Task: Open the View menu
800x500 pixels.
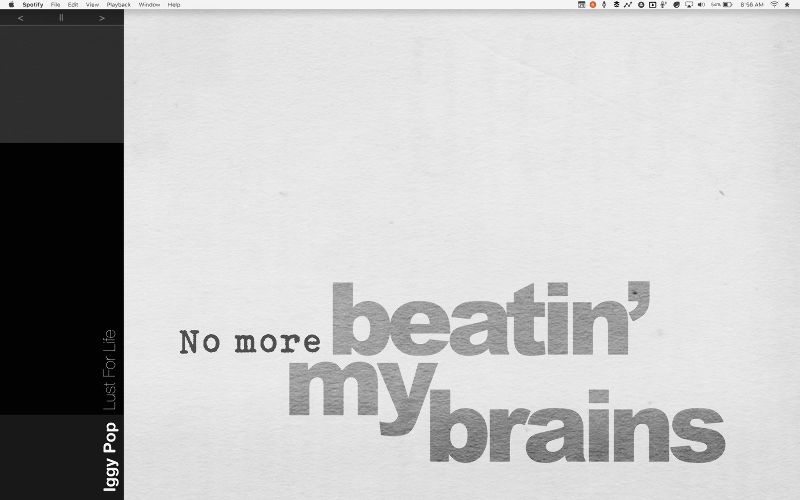Action: point(92,5)
